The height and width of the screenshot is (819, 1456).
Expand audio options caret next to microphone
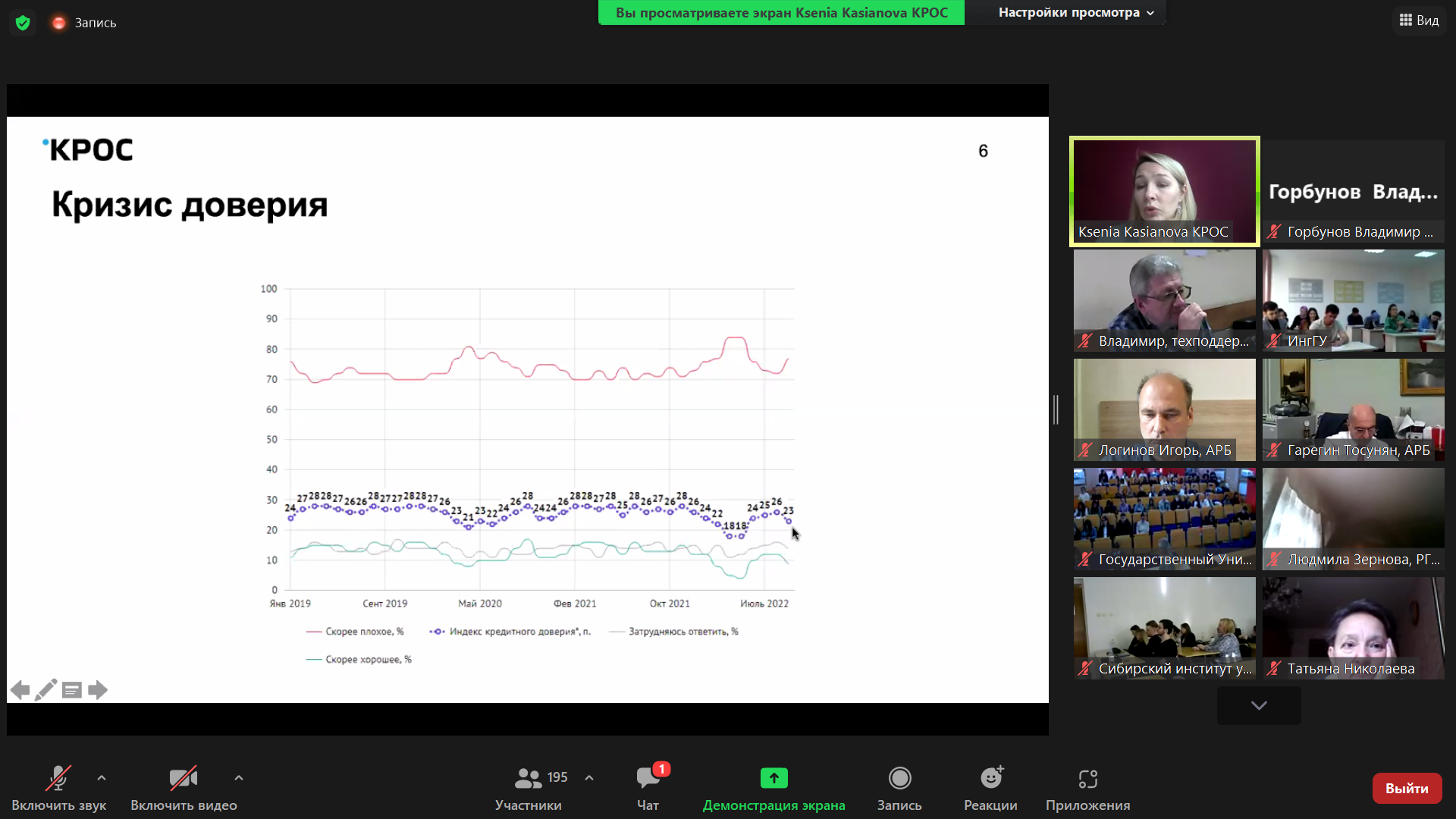102,778
